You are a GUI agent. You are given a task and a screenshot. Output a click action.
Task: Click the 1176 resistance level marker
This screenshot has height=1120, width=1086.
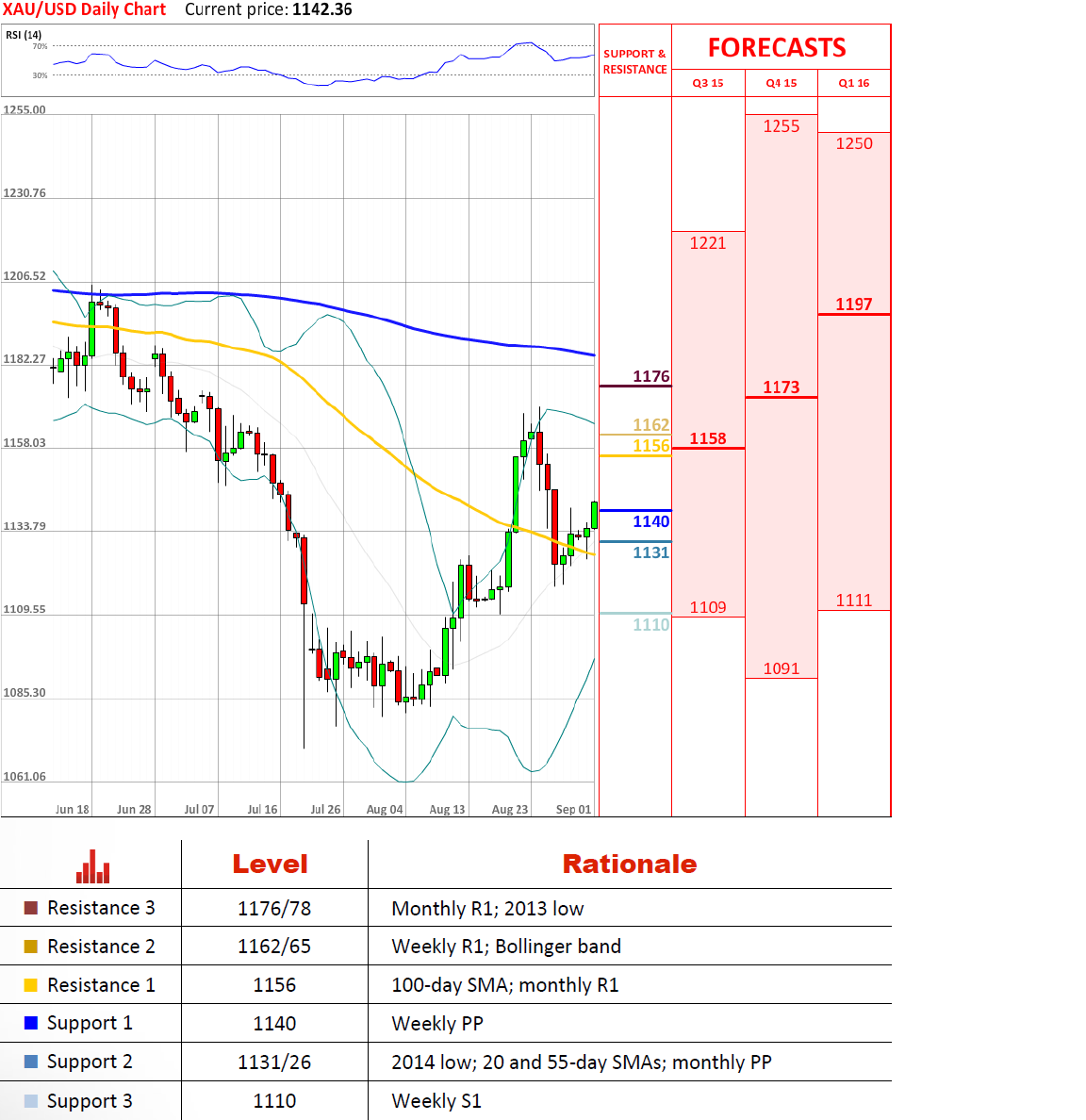[650, 377]
